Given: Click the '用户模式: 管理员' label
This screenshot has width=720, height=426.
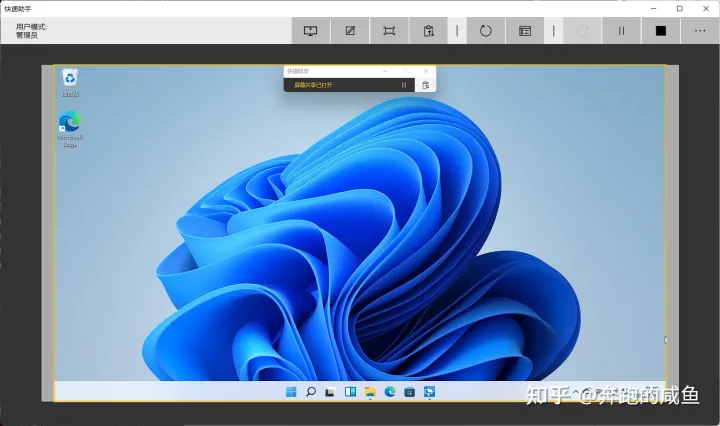Looking at the screenshot, I should pos(31,31).
